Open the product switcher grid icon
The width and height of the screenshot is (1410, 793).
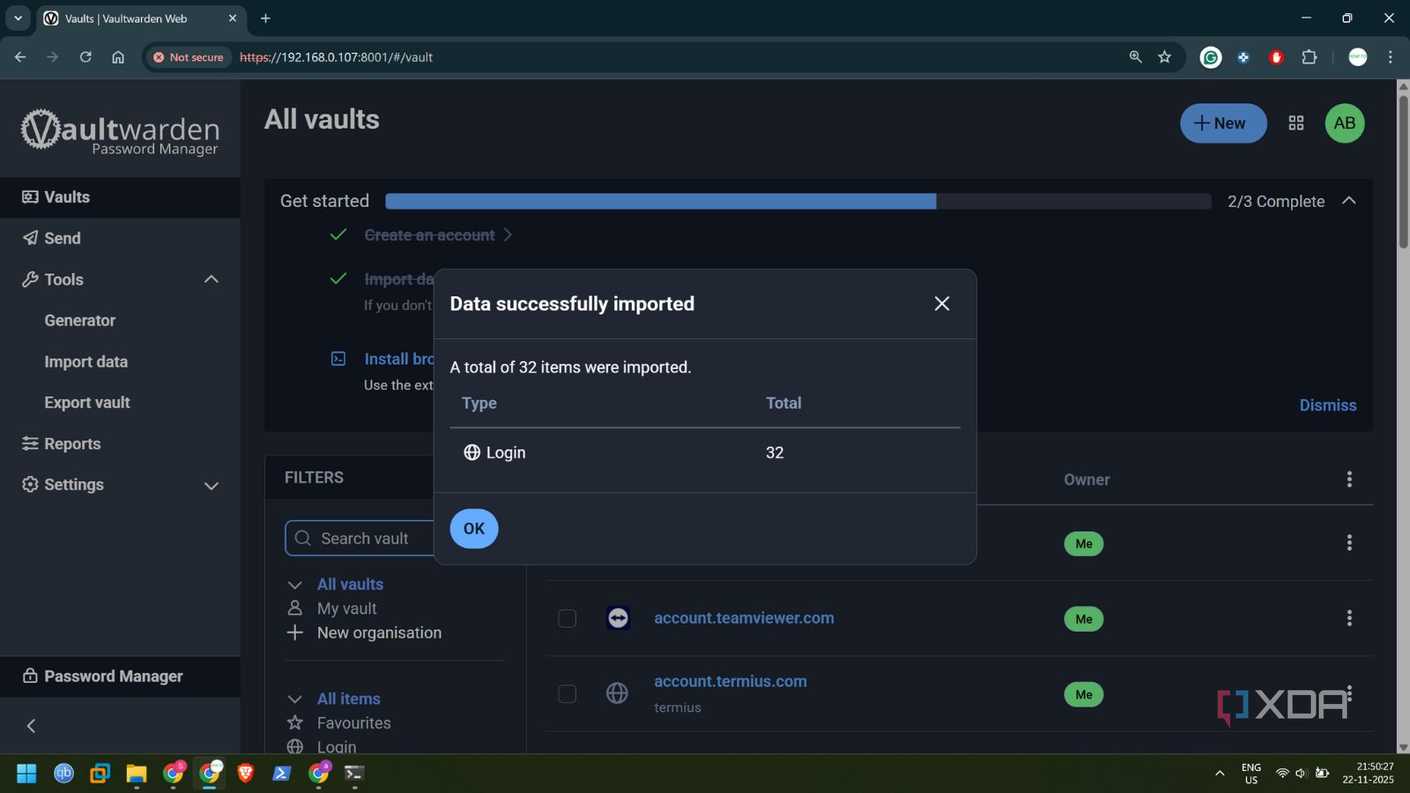point(1296,123)
